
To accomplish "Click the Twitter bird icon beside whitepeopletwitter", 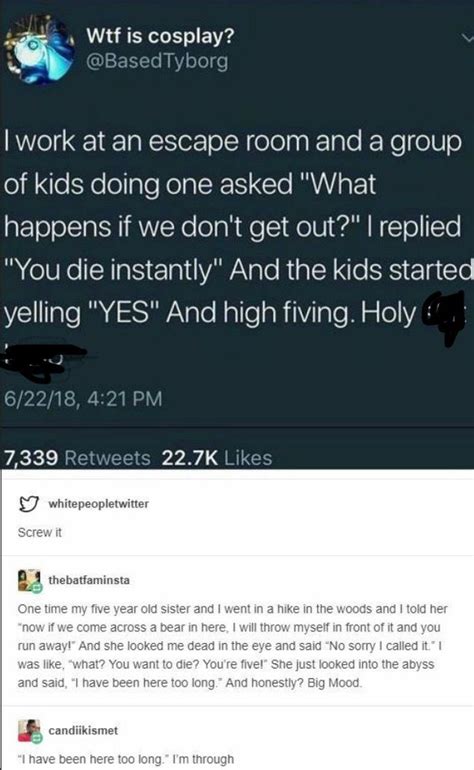I will [x=28, y=504].
